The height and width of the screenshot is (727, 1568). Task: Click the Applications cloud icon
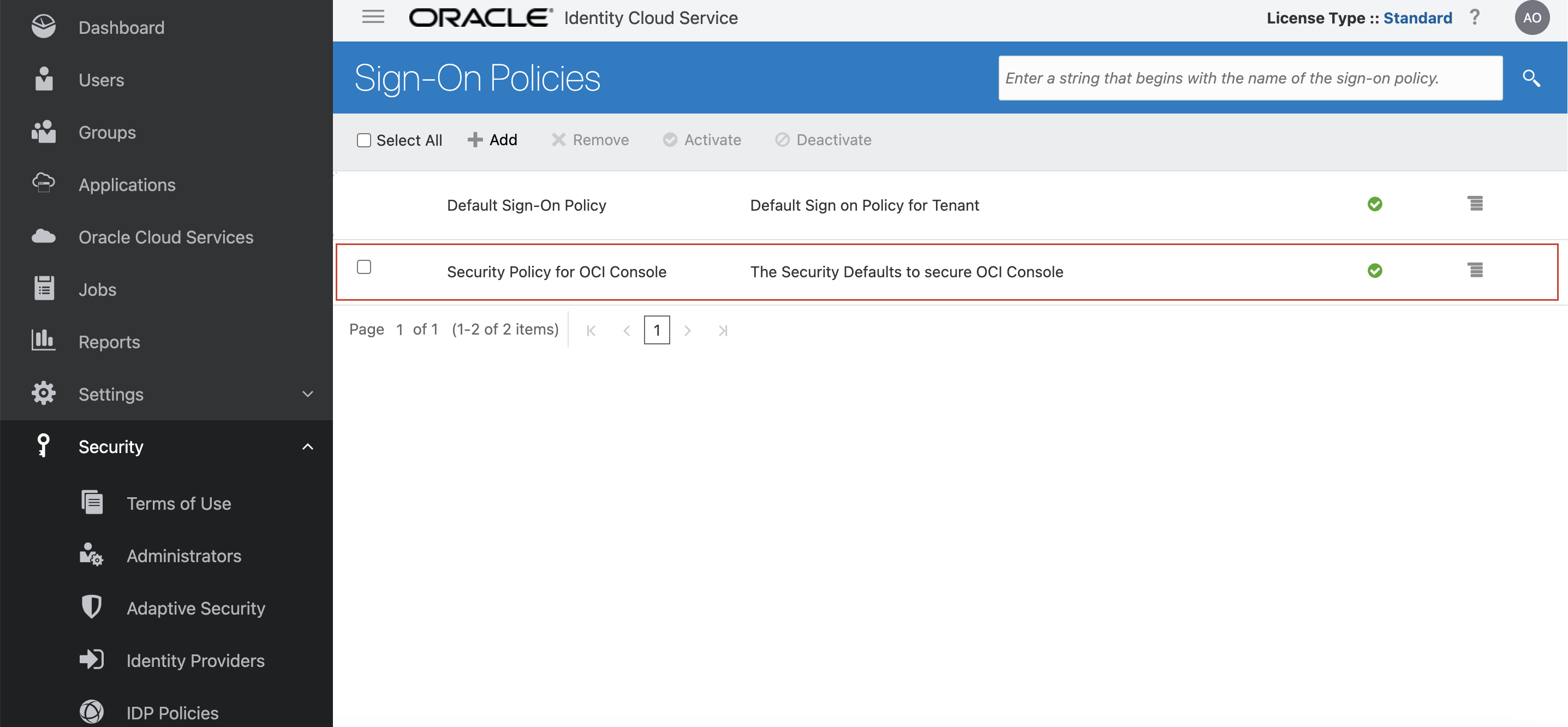(44, 183)
